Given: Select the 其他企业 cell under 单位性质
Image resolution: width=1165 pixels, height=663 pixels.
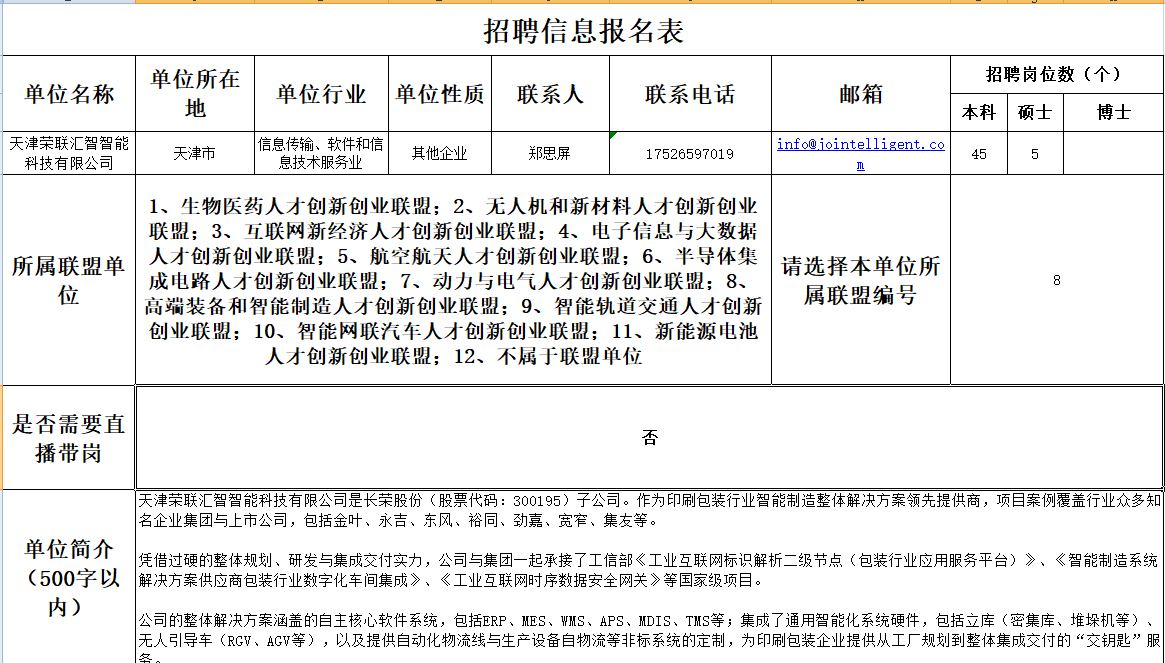Looking at the screenshot, I should tap(439, 154).
